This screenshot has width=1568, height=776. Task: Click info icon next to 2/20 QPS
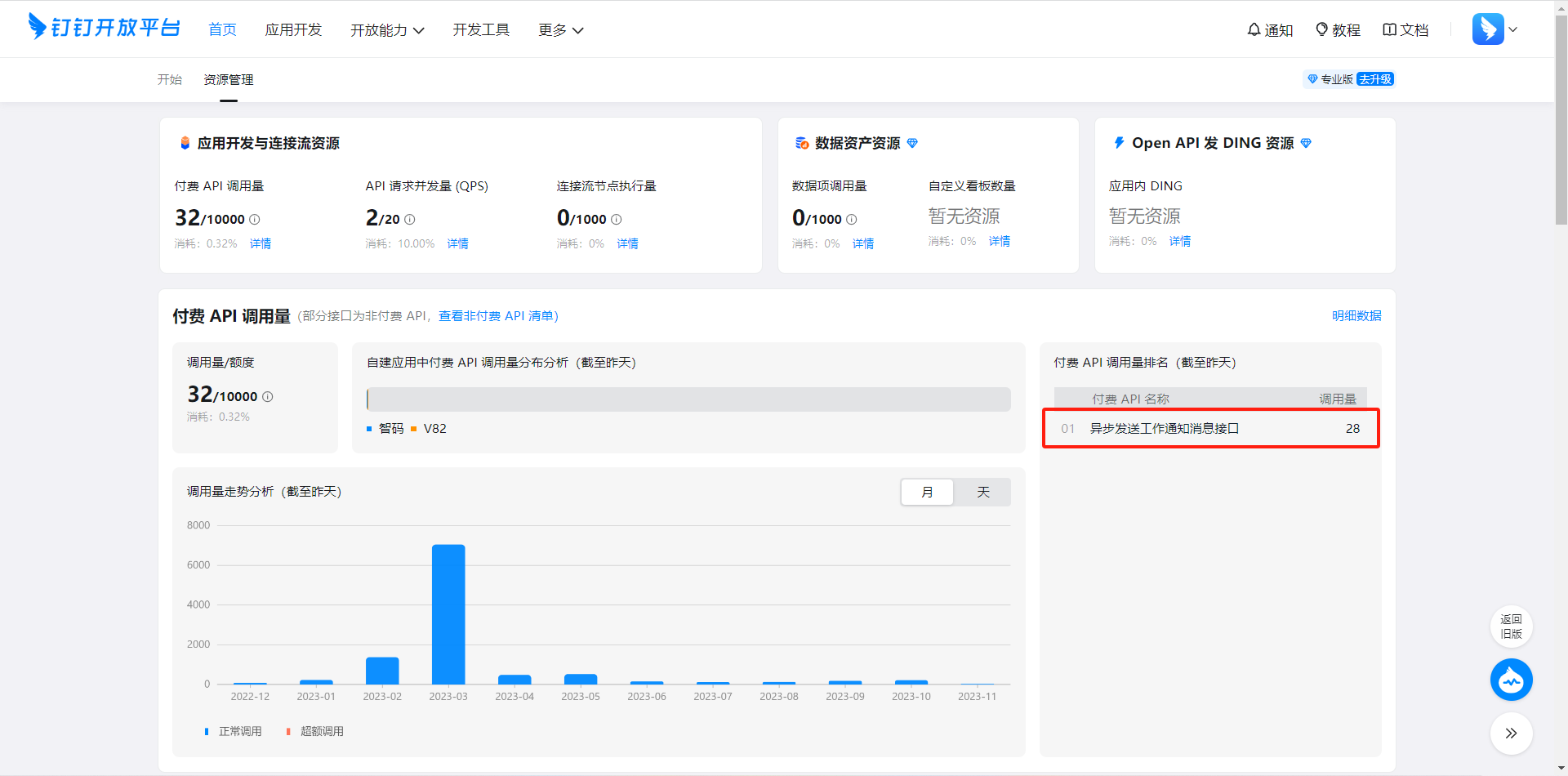coord(410,220)
